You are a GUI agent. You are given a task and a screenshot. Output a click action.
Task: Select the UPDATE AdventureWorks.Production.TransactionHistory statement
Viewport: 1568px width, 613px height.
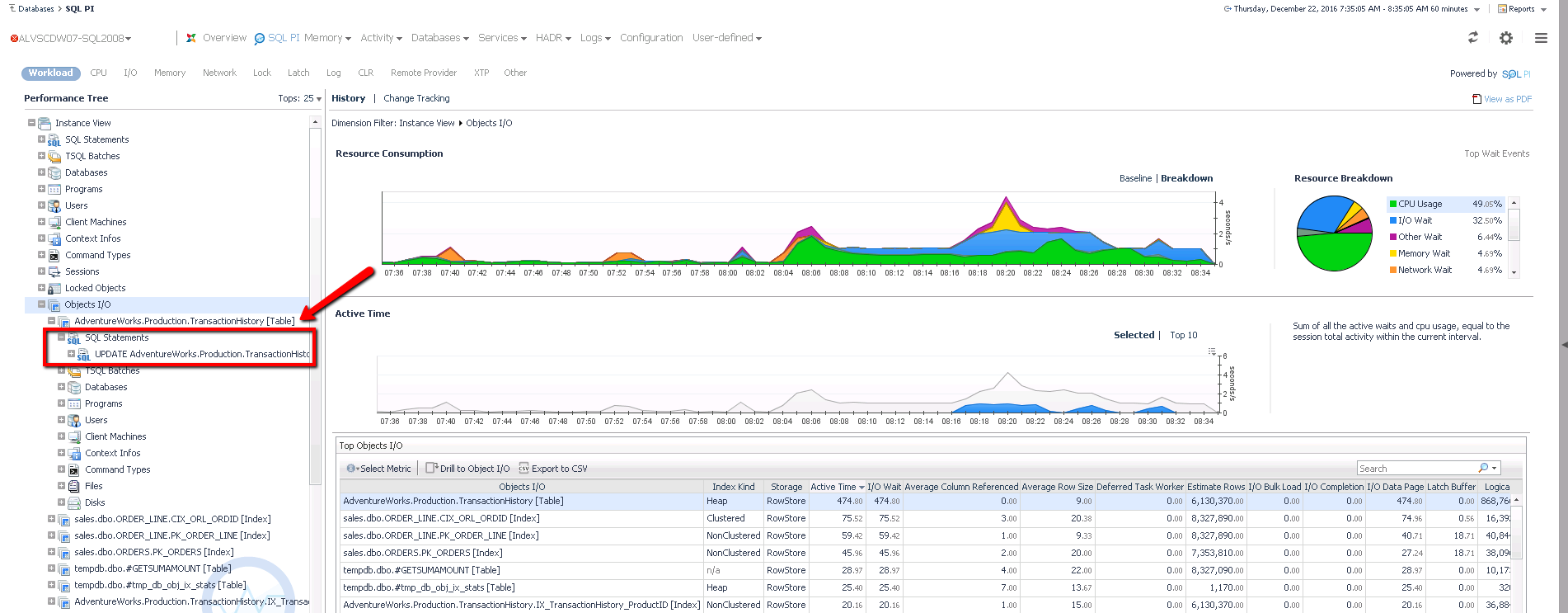(202, 355)
